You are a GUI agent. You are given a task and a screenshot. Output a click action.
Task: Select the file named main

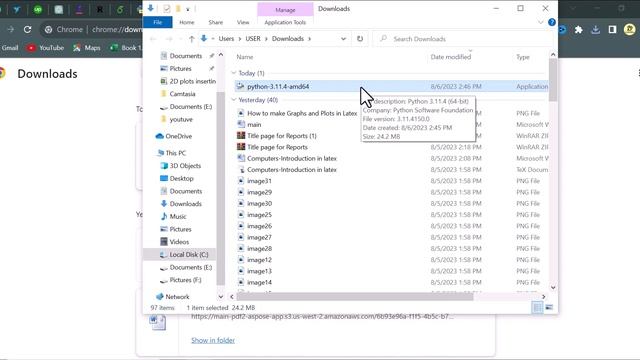254,124
